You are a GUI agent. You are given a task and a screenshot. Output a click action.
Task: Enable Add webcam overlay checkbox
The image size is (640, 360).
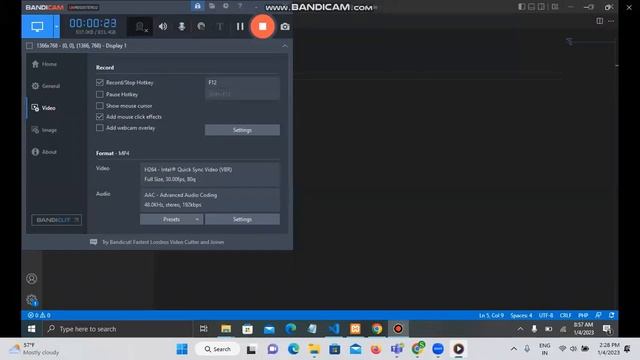pyautogui.click(x=100, y=128)
